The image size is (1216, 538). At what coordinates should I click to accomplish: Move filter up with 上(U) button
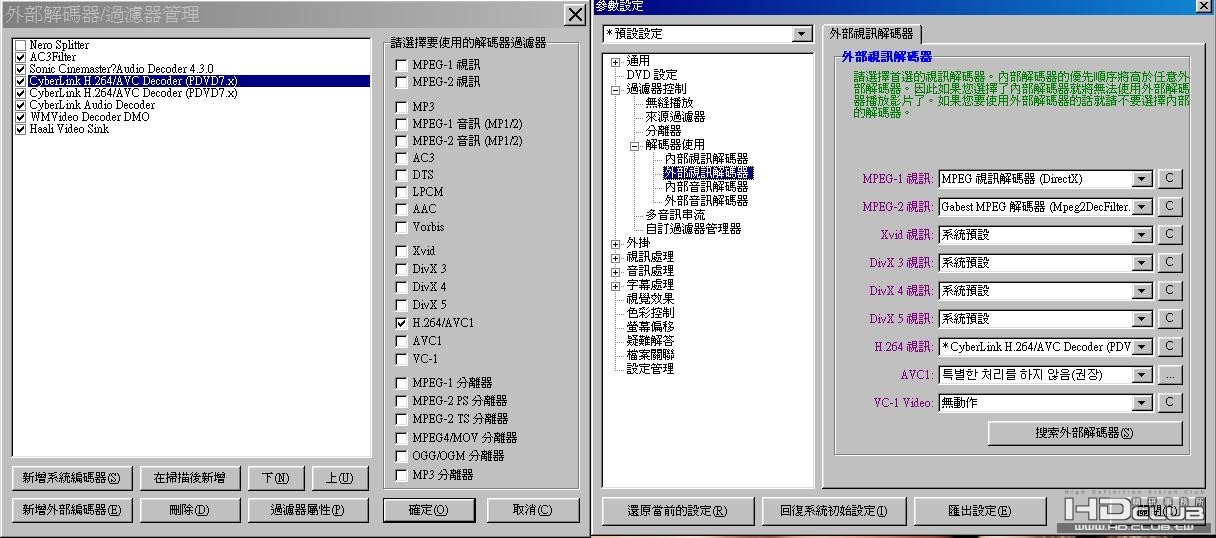pos(340,478)
